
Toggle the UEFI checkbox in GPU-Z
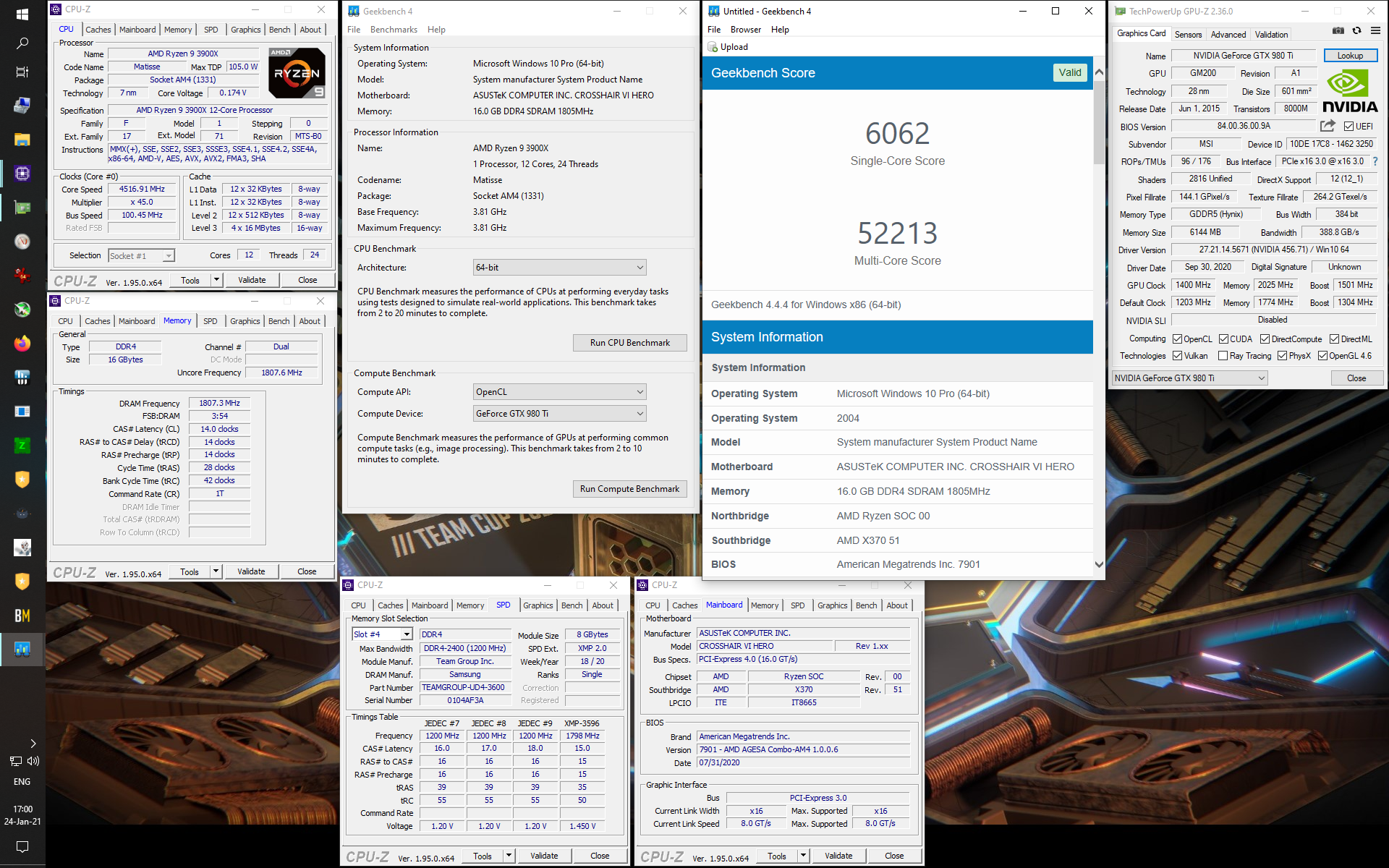1348,127
